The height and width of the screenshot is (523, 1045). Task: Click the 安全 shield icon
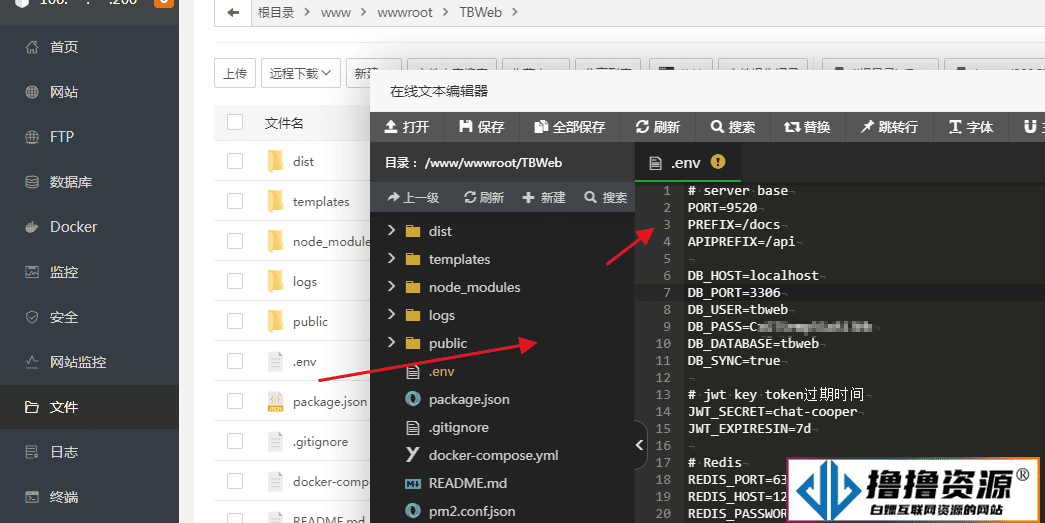[31, 317]
